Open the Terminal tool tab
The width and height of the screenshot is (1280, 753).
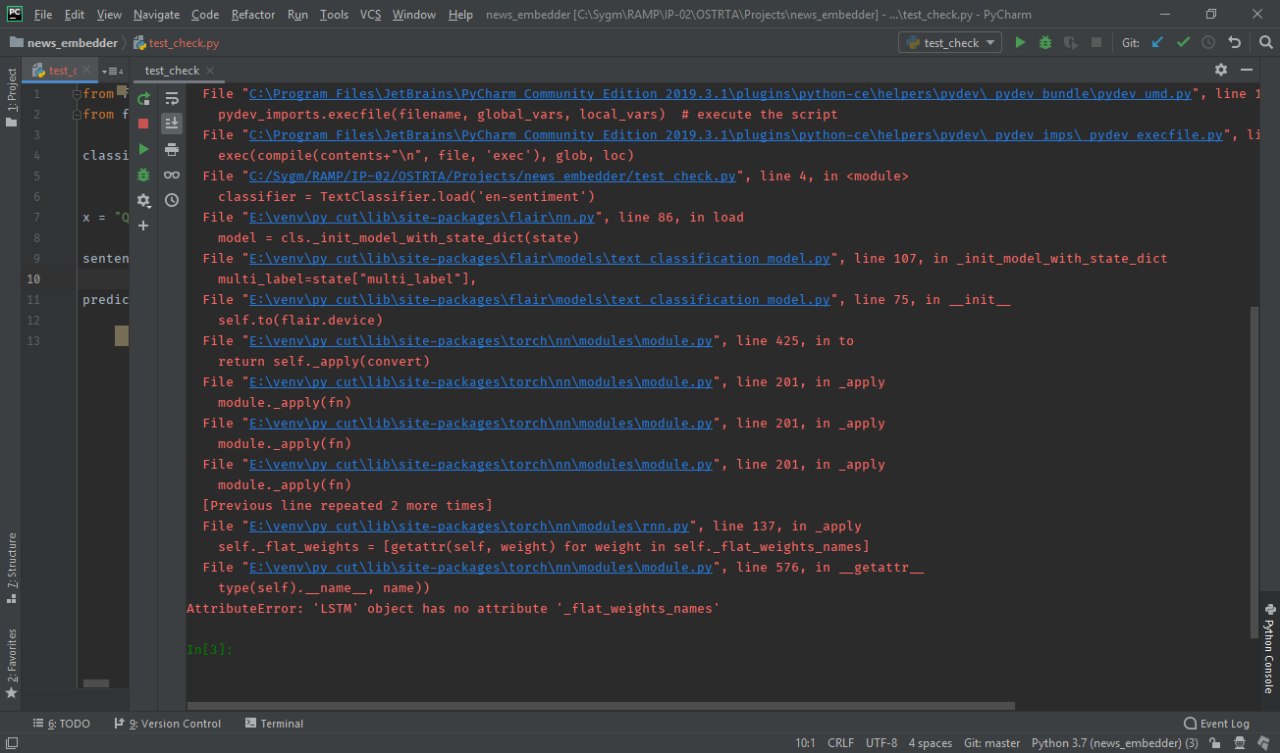[274, 723]
